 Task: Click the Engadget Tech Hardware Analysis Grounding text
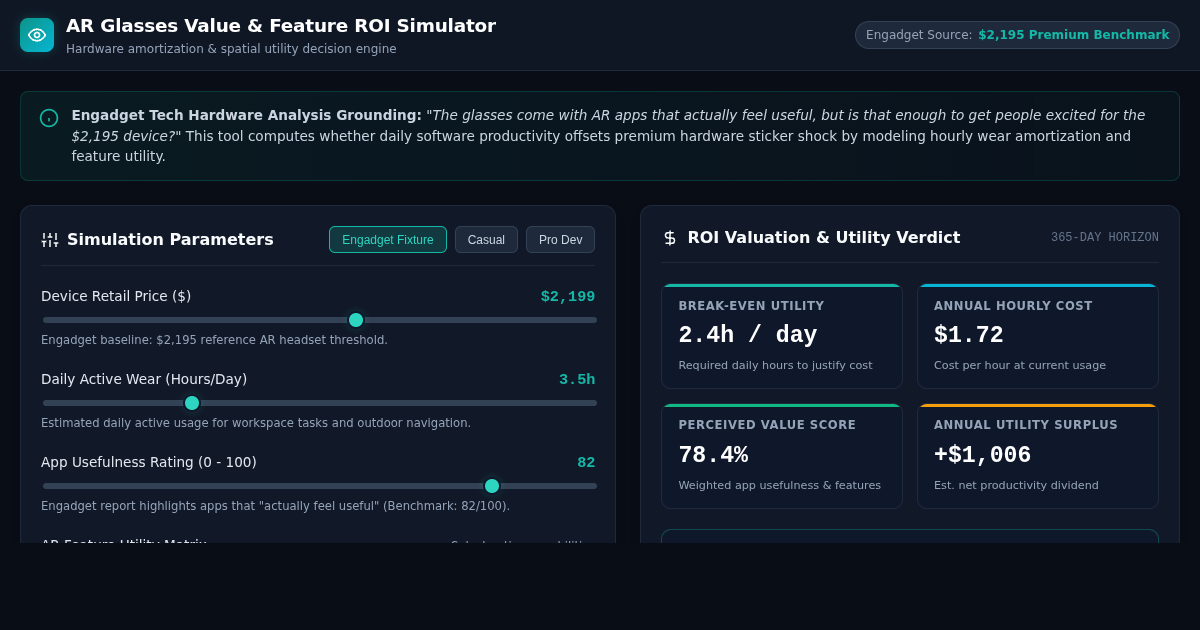[x=247, y=115]
